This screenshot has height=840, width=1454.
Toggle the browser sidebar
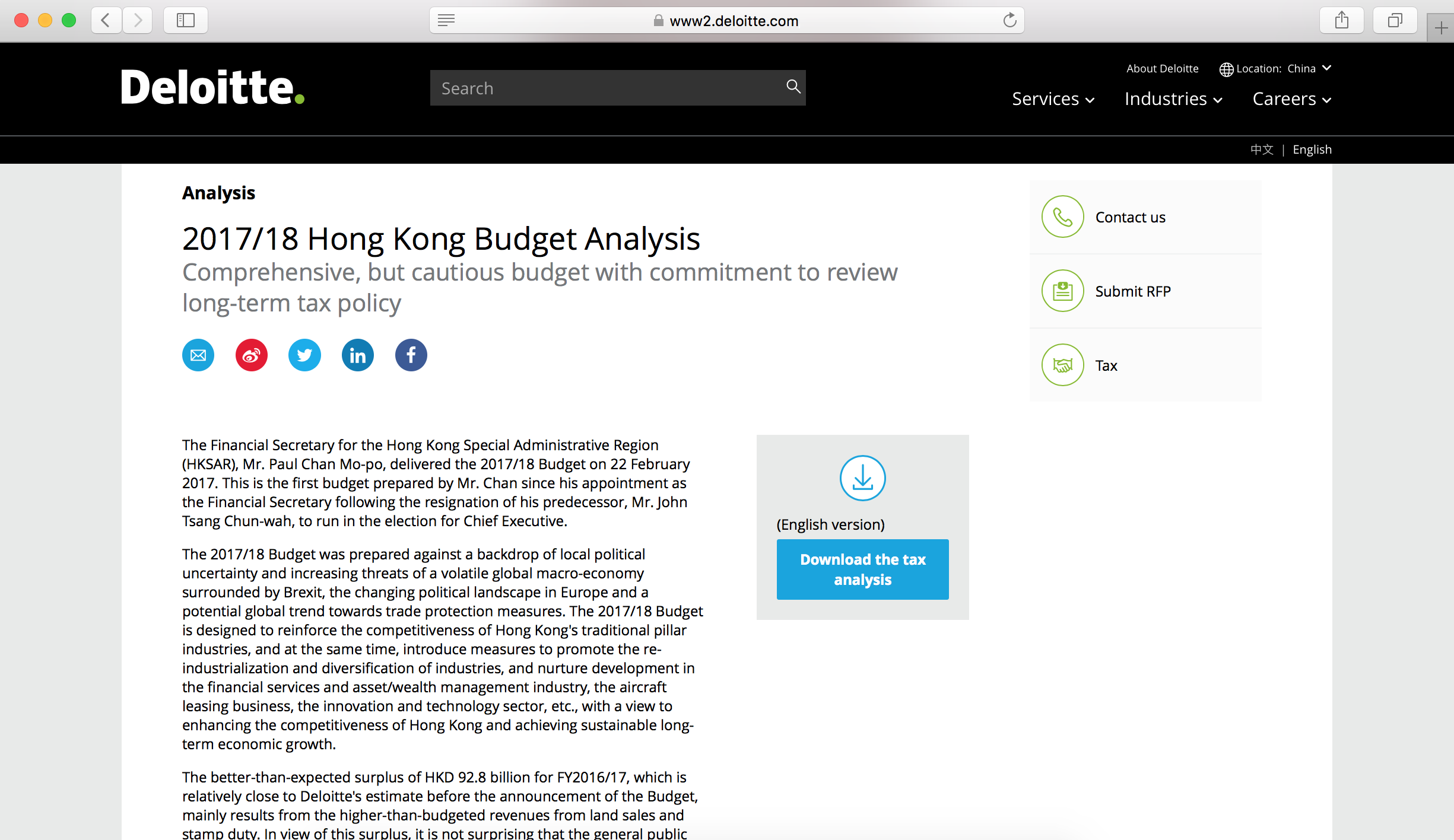coord(185,20)
